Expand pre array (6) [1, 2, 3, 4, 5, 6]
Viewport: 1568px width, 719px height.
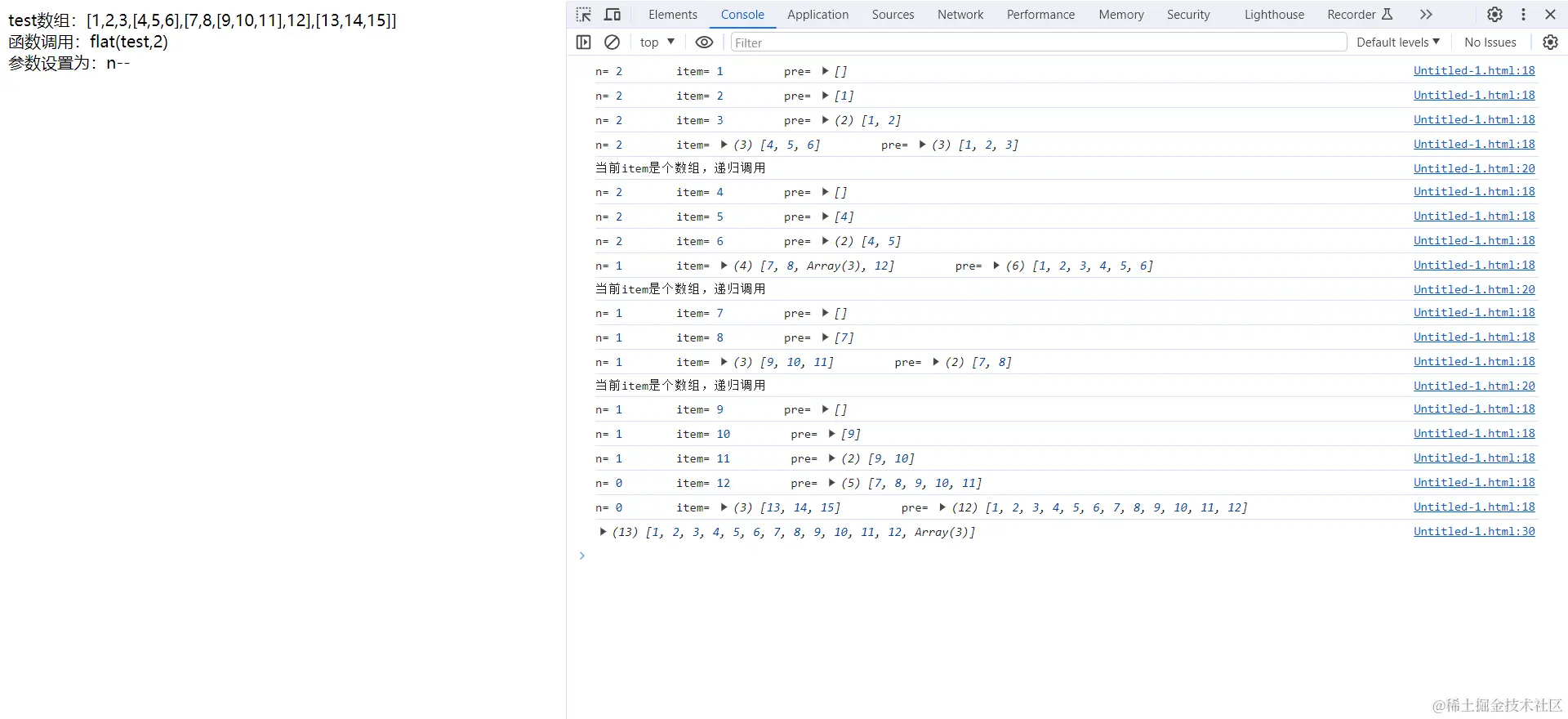click(996, 266)
